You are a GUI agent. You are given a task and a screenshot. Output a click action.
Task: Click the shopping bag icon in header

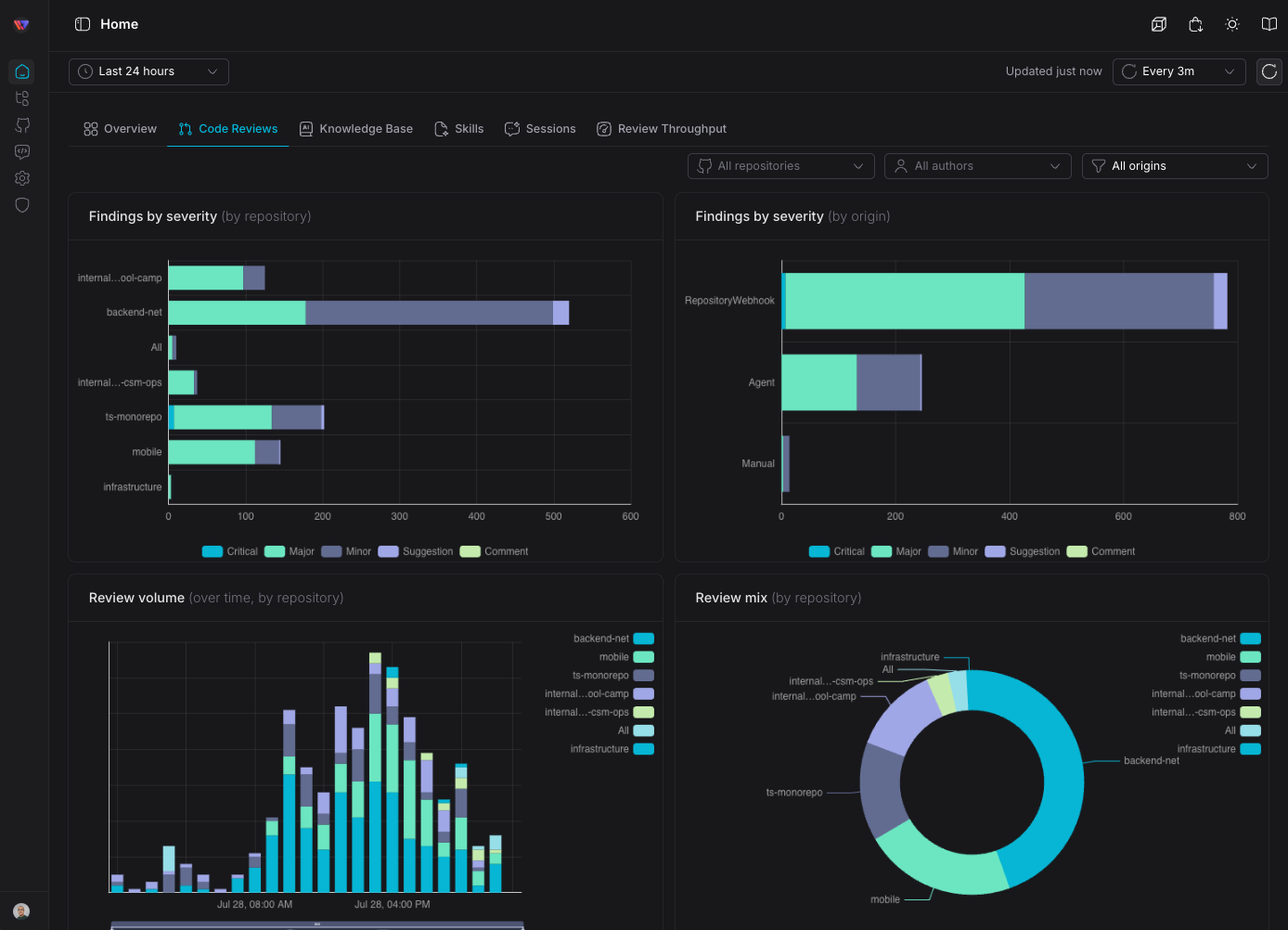tap(1196, 24)
